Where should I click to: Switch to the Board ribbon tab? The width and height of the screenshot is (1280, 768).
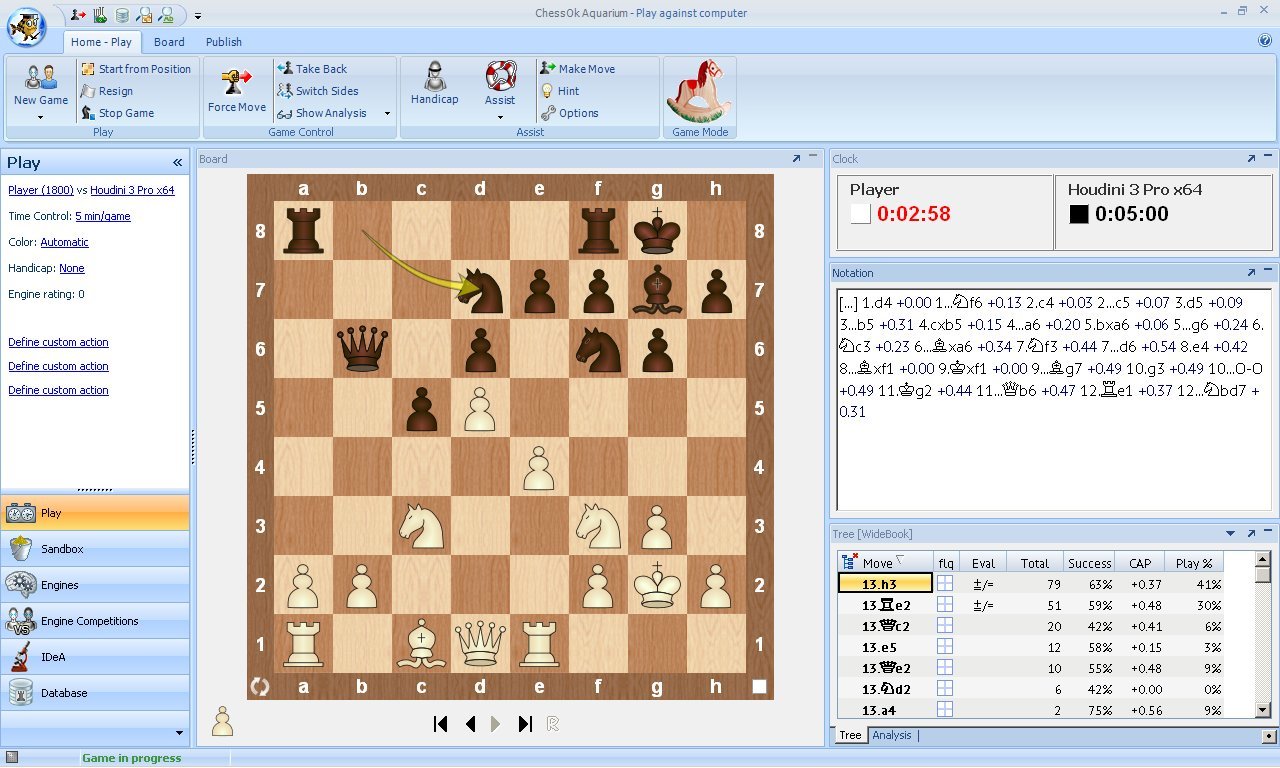tap(169, 42)
